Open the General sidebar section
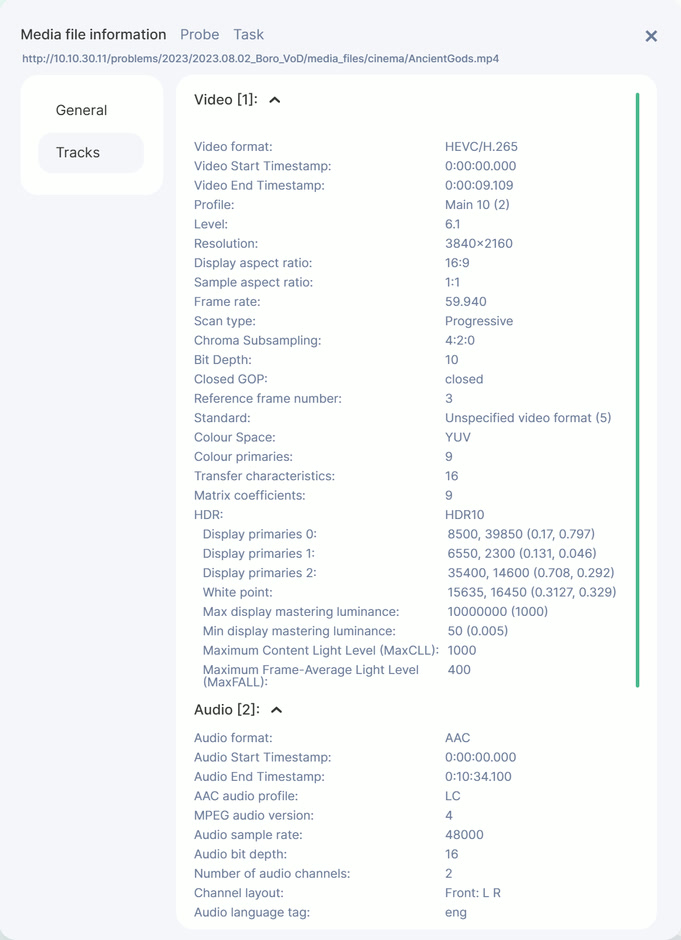This screenshot has width=681, height=940. pyautogui.click(x=81, y=110)
